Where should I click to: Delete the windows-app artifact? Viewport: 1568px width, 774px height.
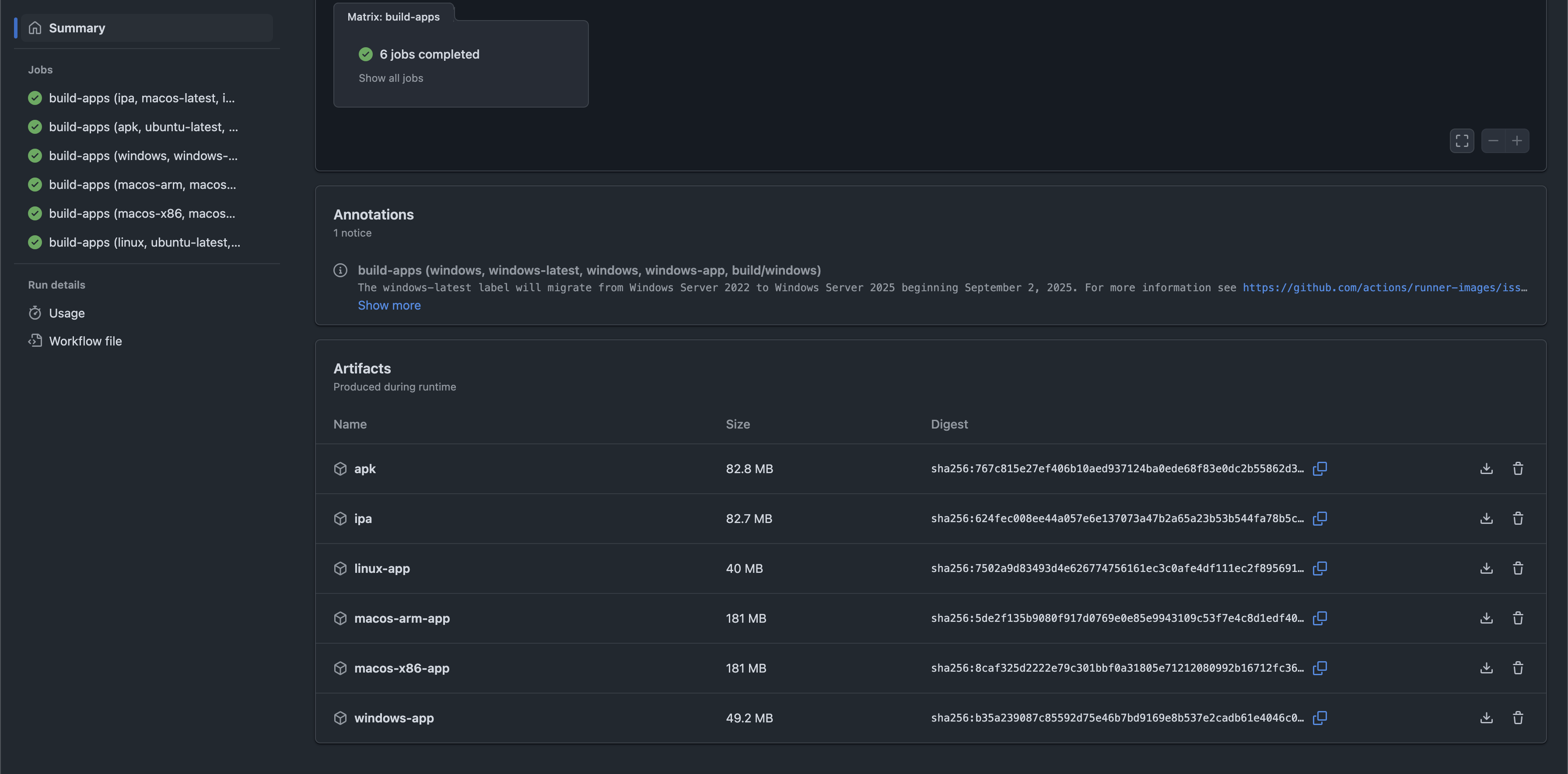click(1518, 718)
